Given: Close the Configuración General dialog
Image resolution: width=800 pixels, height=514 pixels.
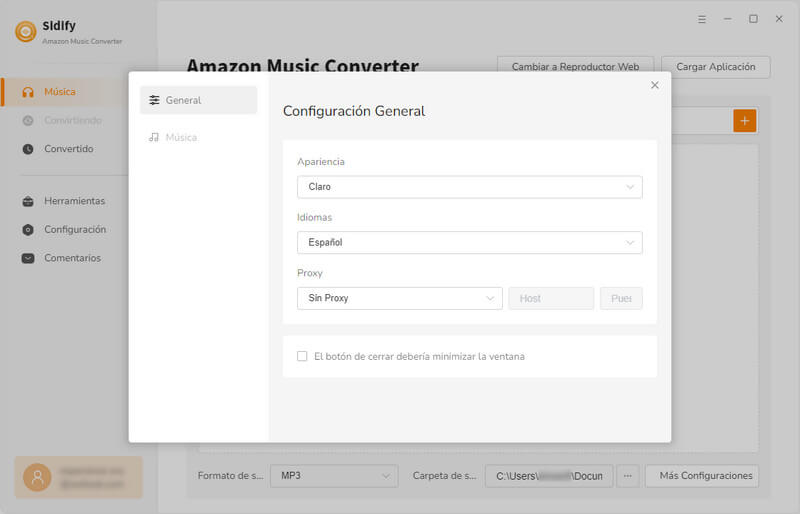Looking at the screenshot, I should (655, 85).
